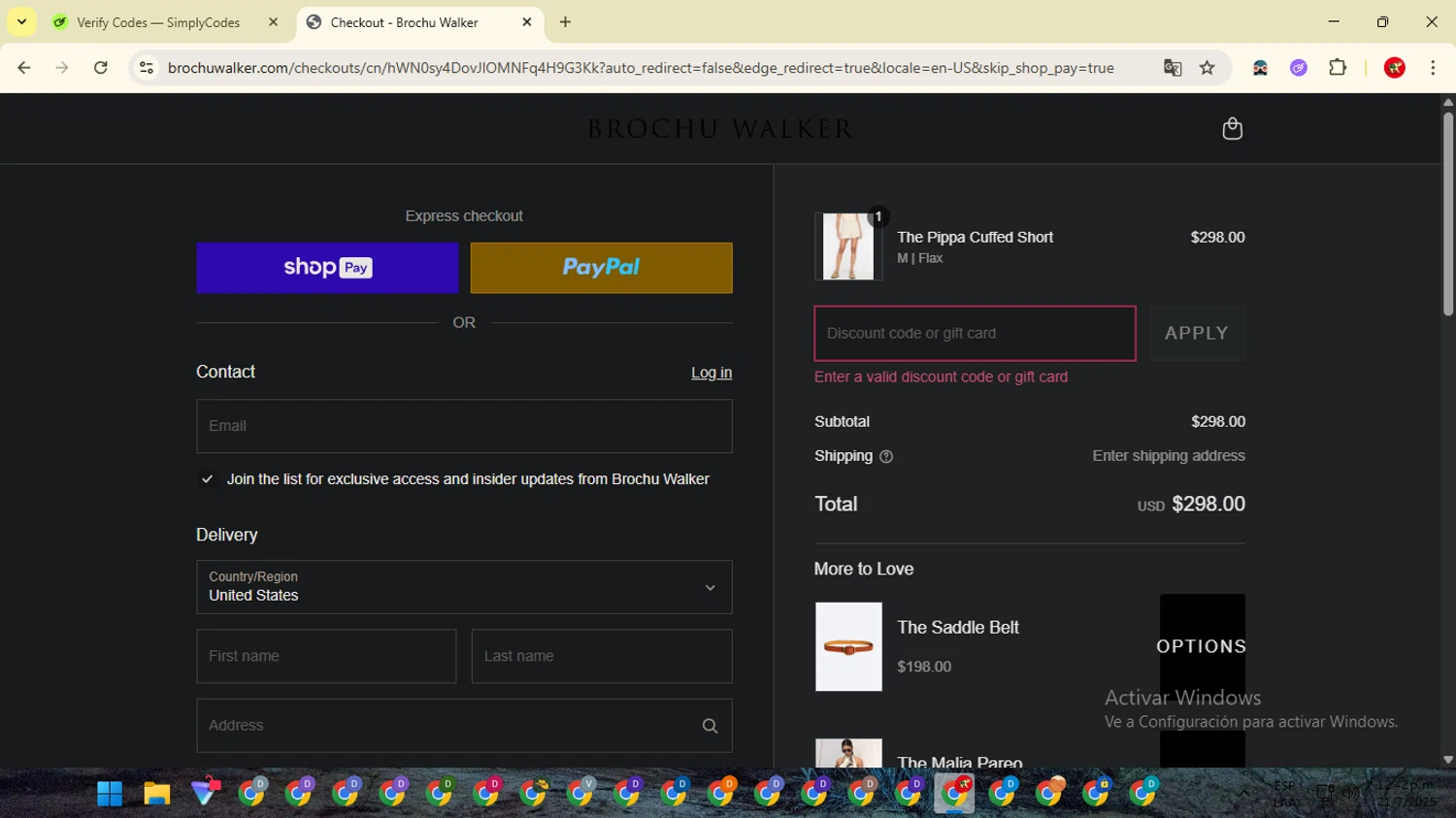The image size is (1456, 818).
Task: Close the Checkout - Brochu Walker tab
Action: [527, 21]
